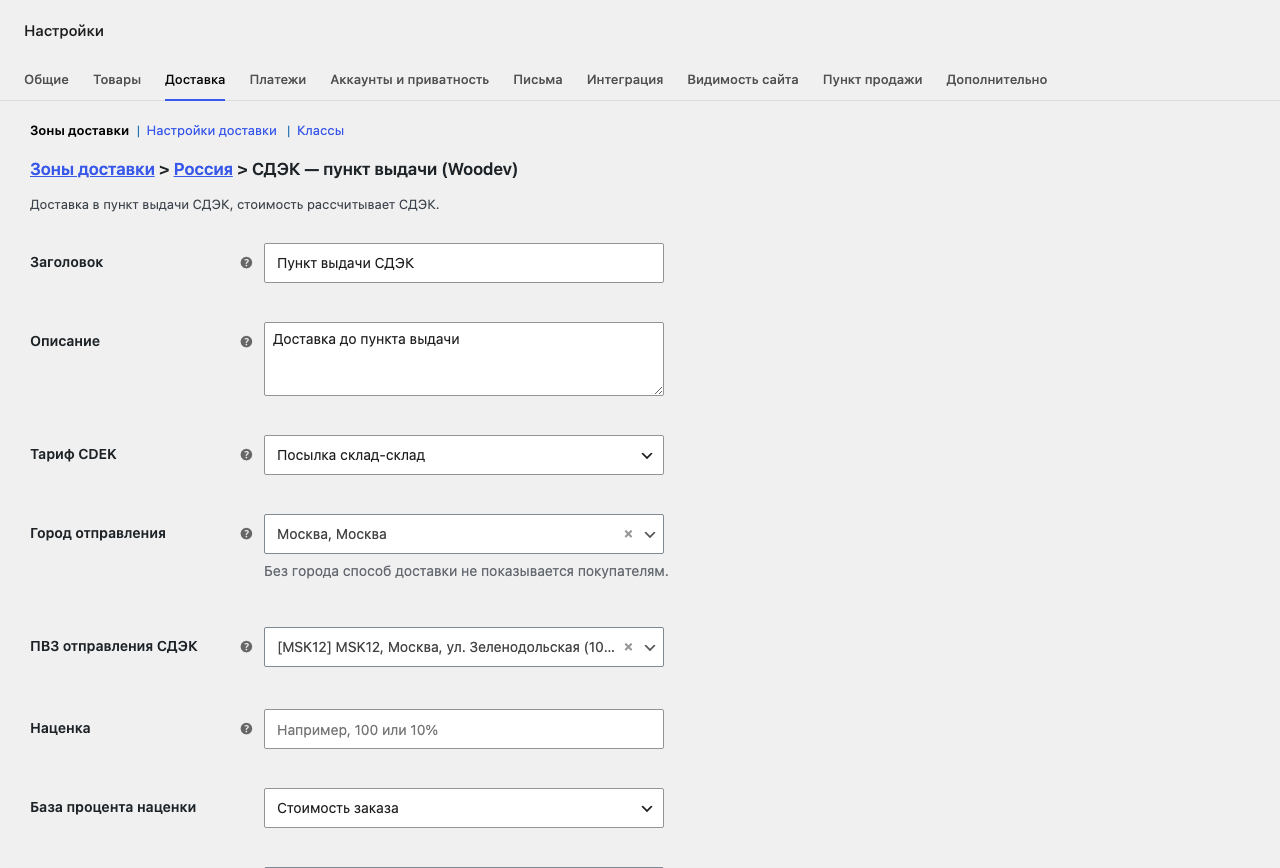
Task: Open Зоны доставки sub-section link
Action: click(x=79, y=131)
